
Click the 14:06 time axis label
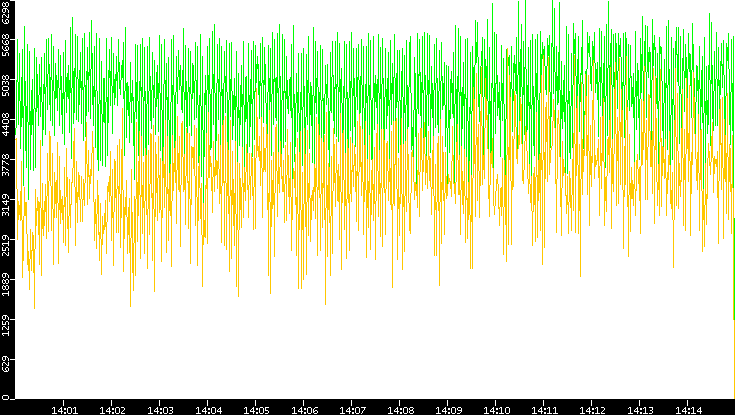pos(304,410)
